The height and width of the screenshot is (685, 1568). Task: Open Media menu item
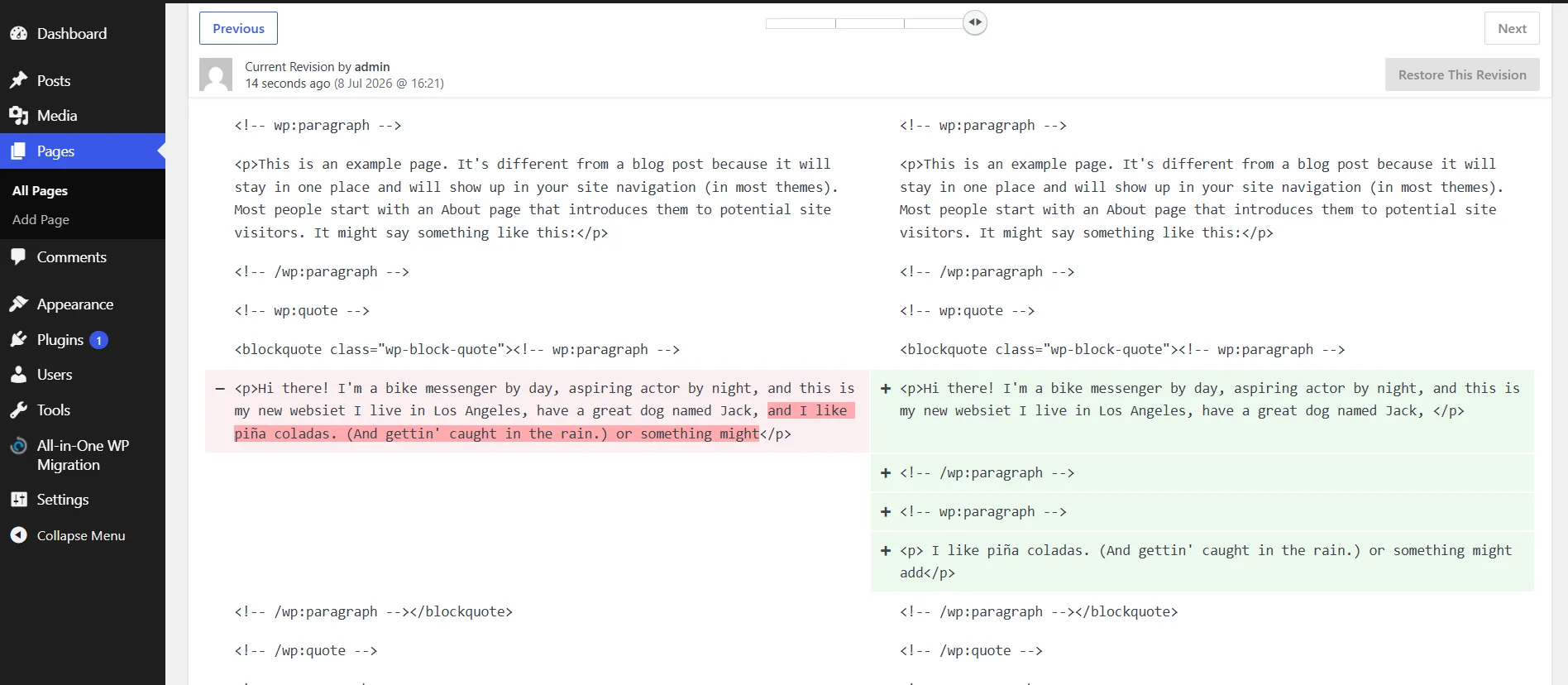tap(57, 116)
